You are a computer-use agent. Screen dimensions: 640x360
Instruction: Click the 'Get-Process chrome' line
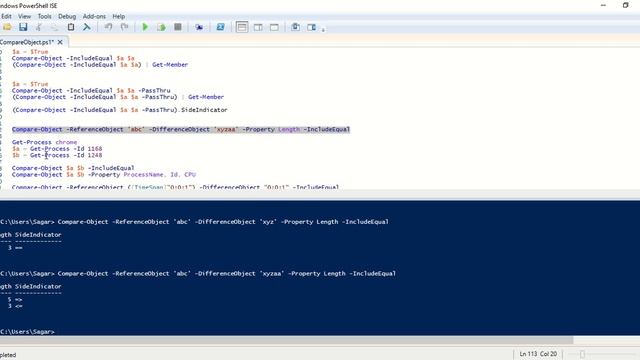coord(44,142)
